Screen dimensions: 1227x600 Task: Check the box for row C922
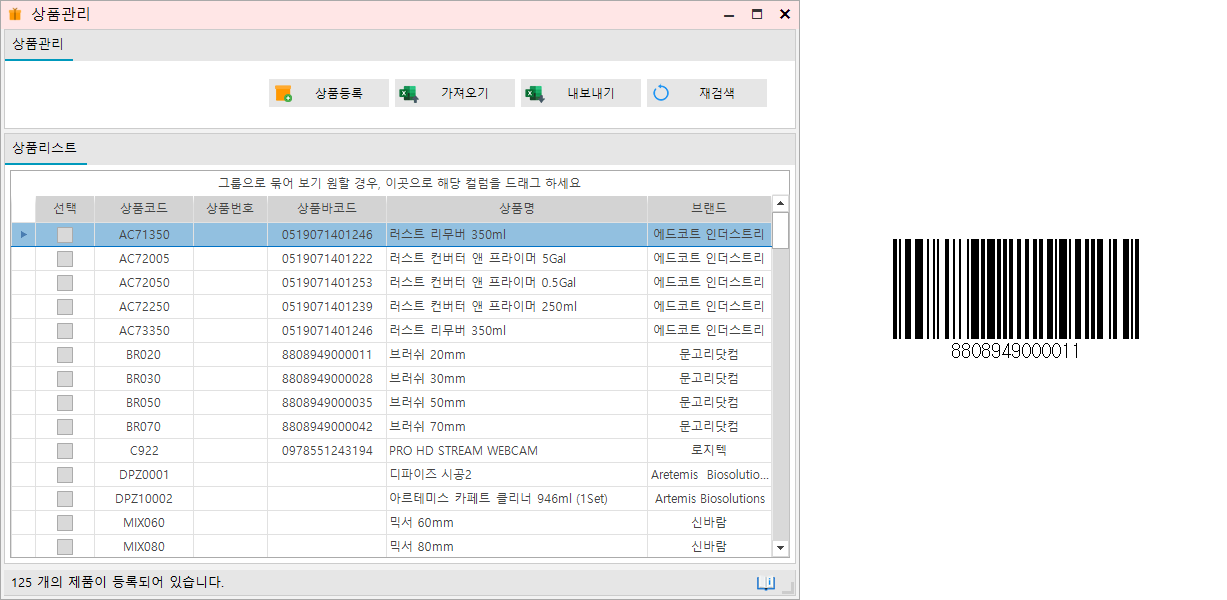coord(65,451)
